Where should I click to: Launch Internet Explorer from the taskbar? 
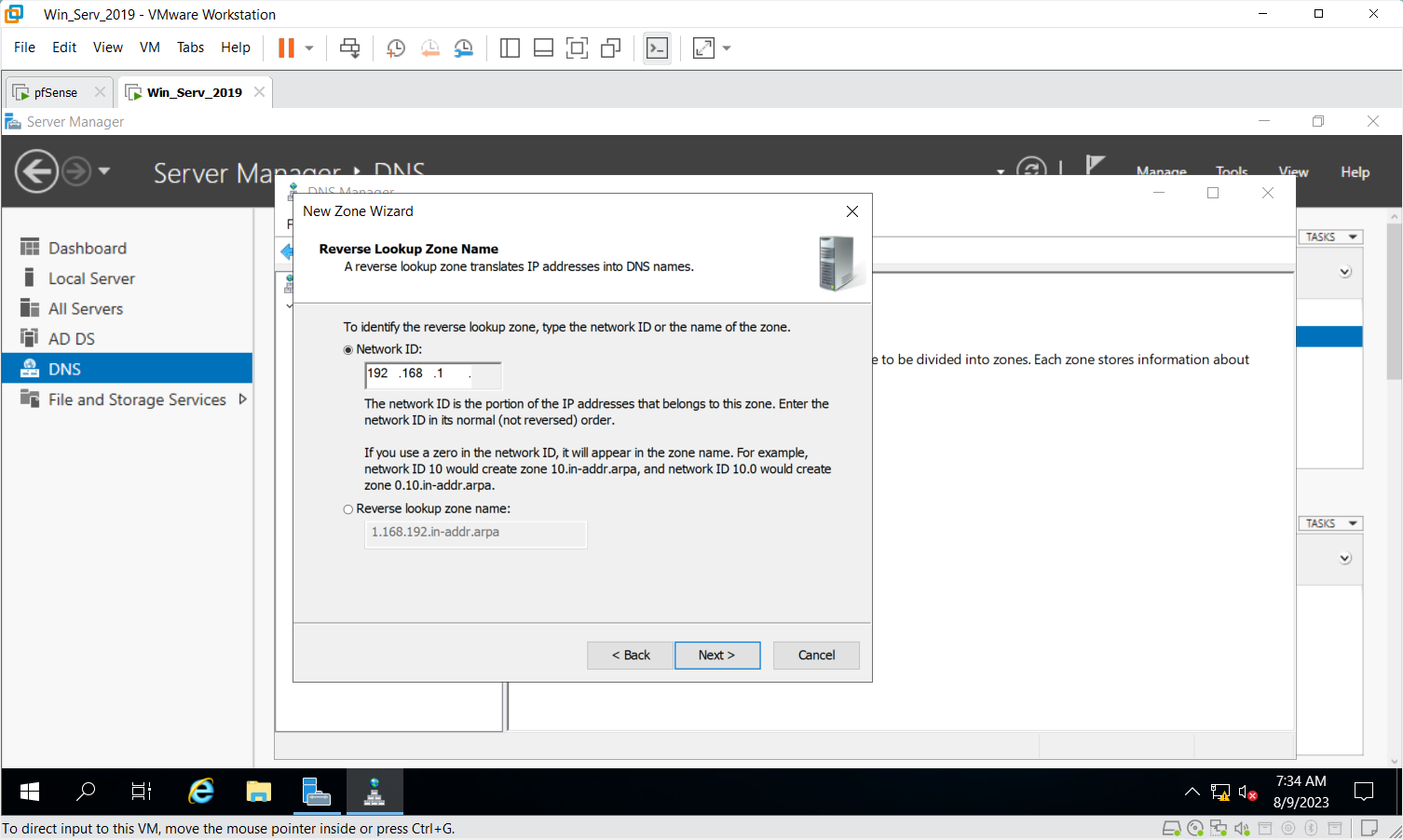pyautogui.click(x=201, y=792)
